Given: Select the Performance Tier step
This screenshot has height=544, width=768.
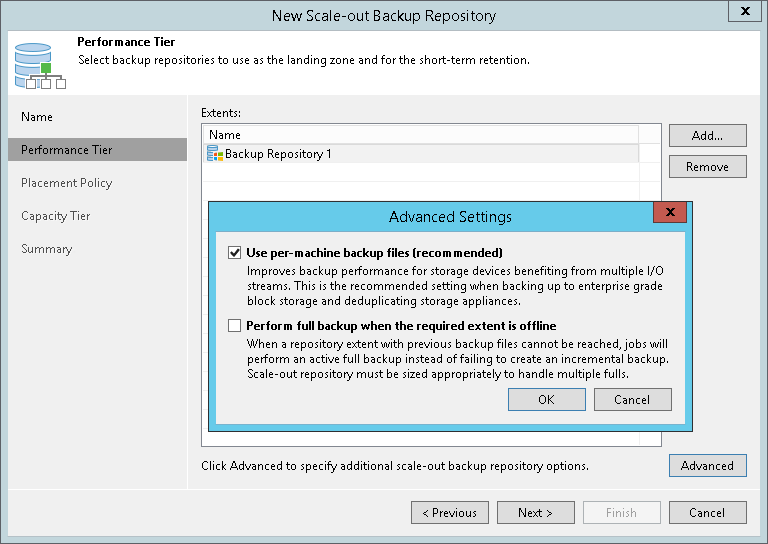Looking at the screenshot, I should point(67,150).
